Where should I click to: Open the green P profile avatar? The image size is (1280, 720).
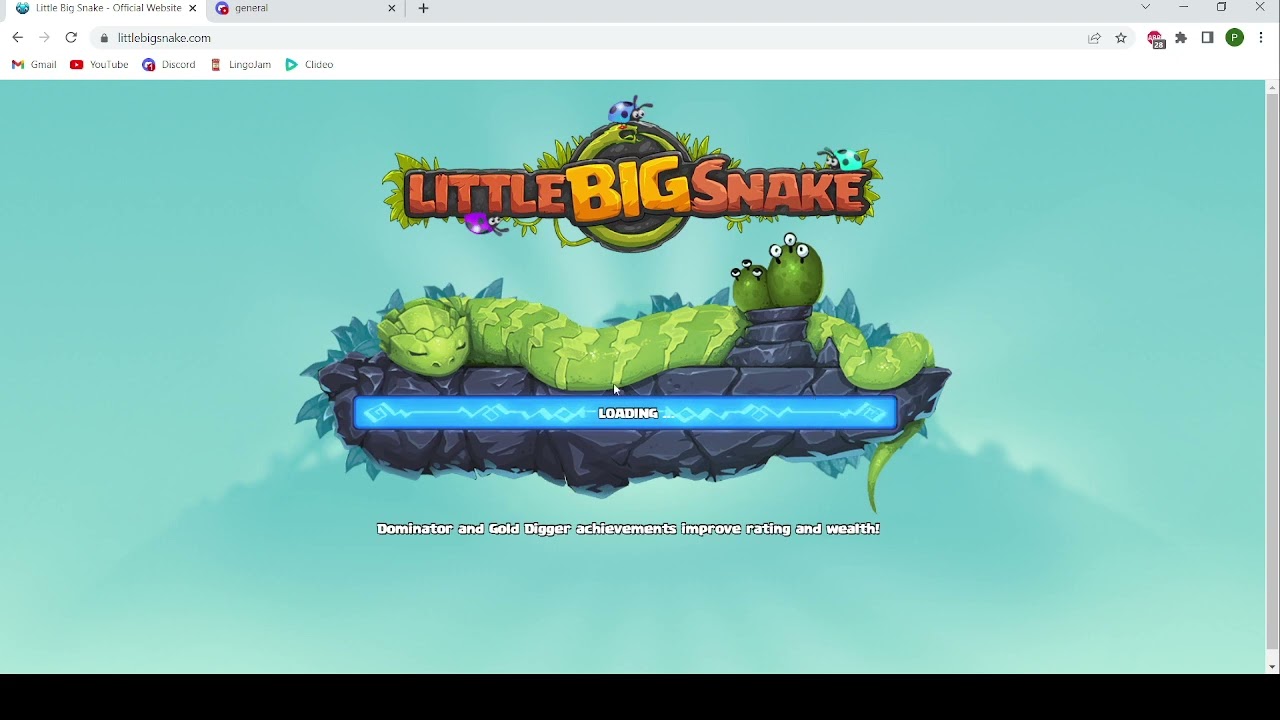click(1235, 38)
